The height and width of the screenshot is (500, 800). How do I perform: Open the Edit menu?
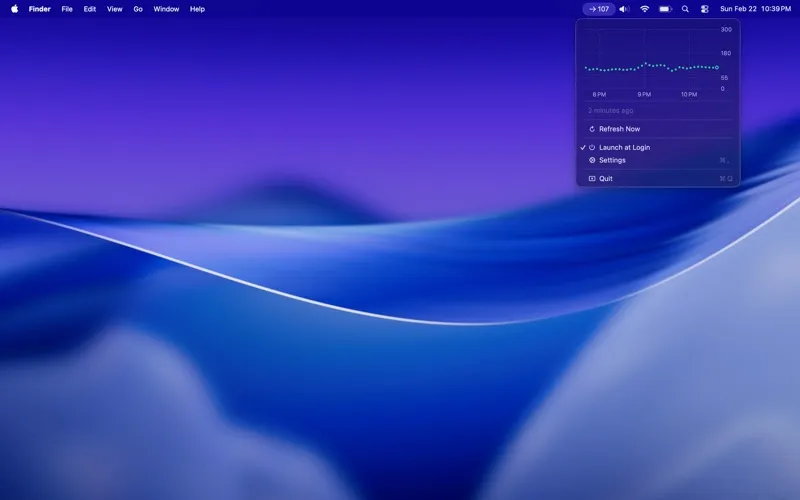(90, 9)
